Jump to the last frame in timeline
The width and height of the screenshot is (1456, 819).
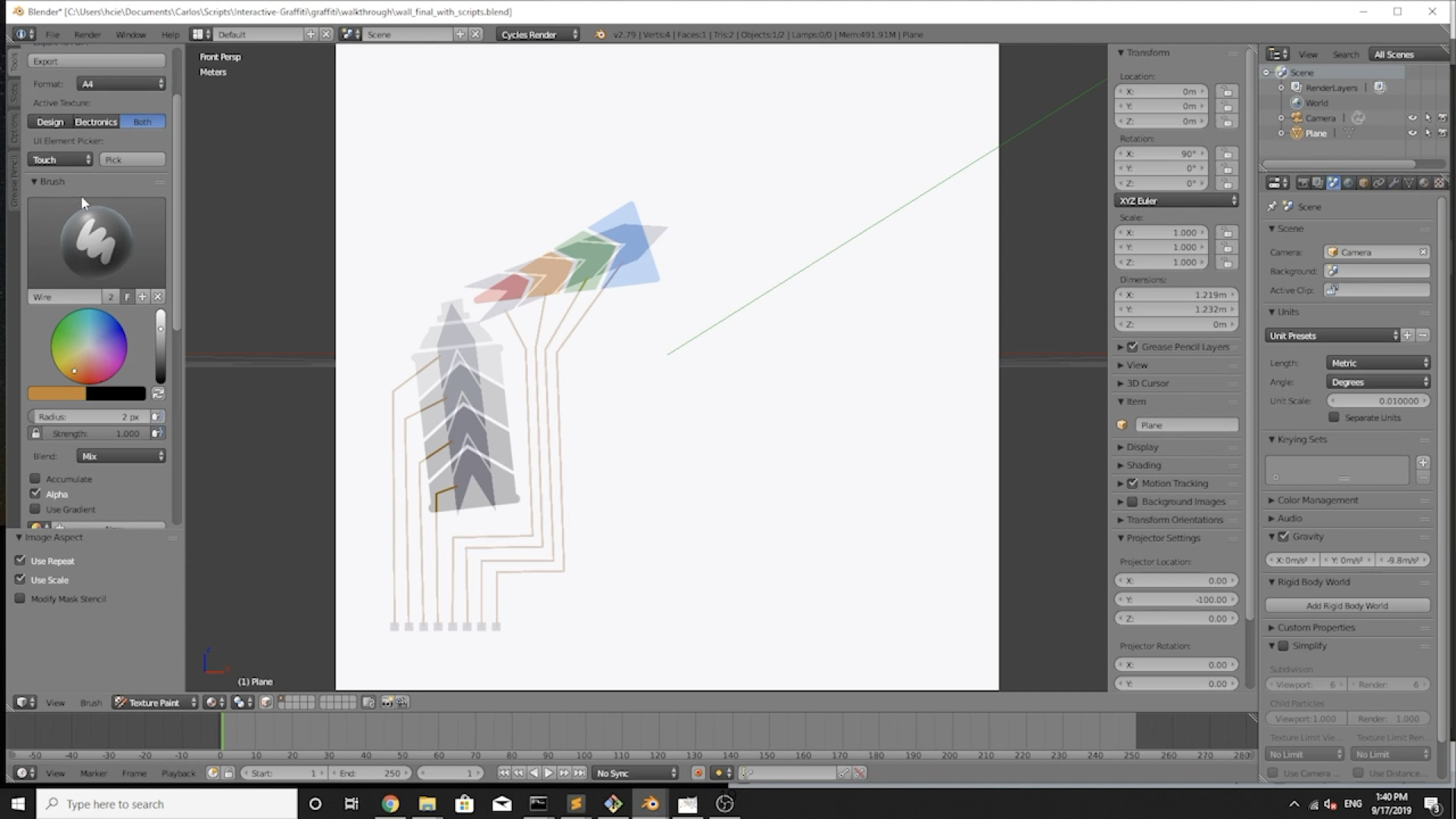[579, 773]
